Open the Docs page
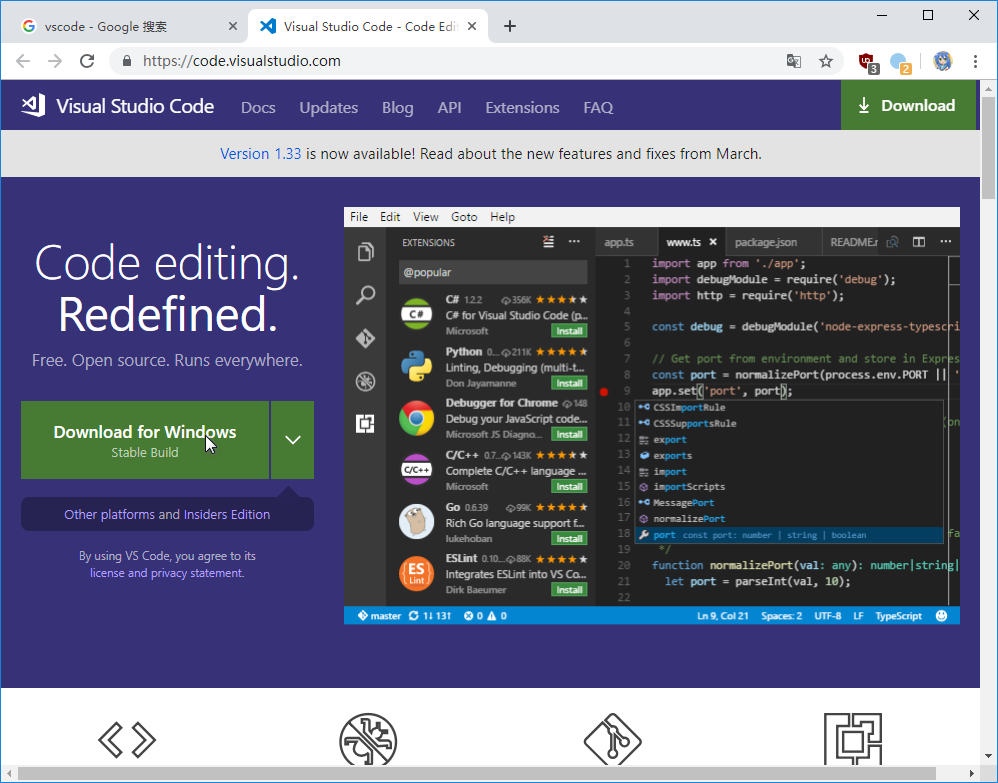 click(x=258, y=108)
